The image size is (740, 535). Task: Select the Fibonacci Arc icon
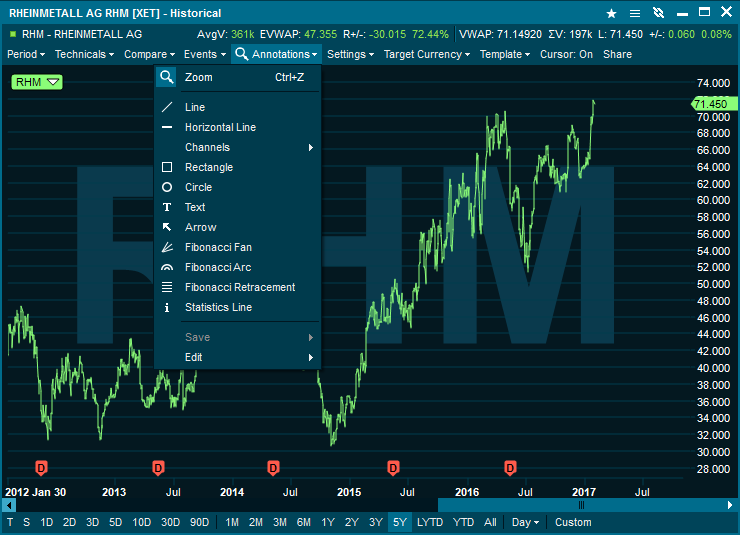click(167, 268)
